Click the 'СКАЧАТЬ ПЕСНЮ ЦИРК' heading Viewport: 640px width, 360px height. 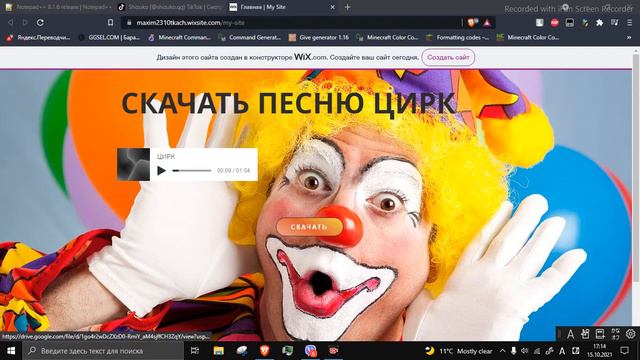click(x=288, y=103)
